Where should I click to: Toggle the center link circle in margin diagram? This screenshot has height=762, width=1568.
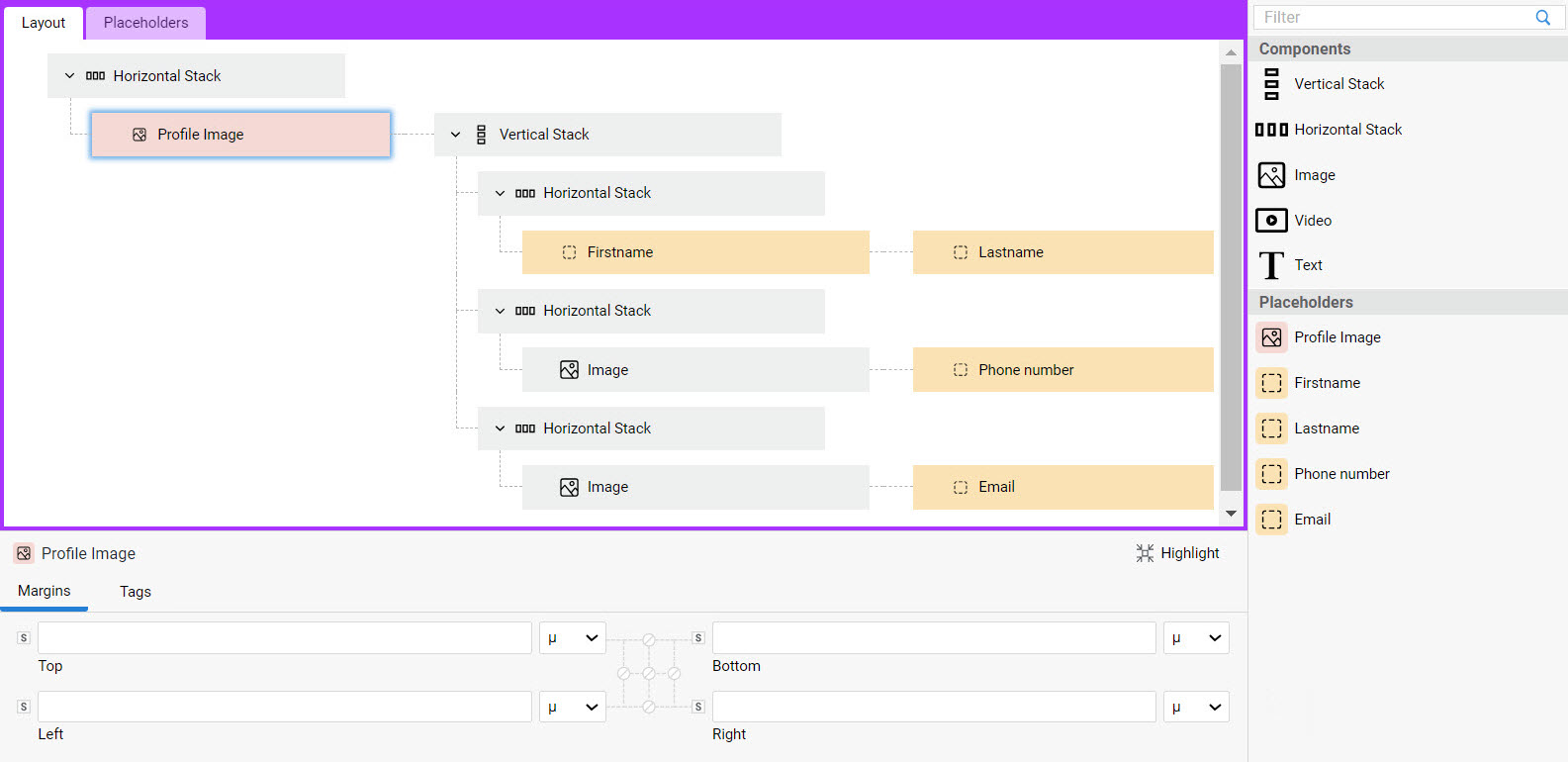(649, 673)
